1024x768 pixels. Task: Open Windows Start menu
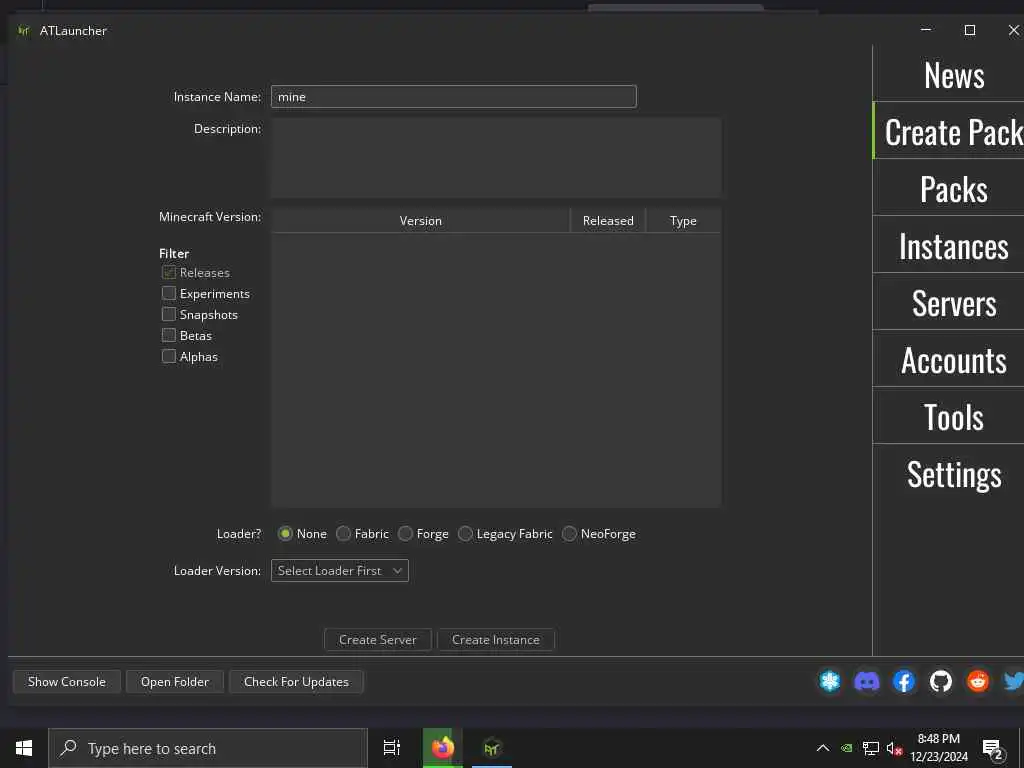(x=24, y=748)
